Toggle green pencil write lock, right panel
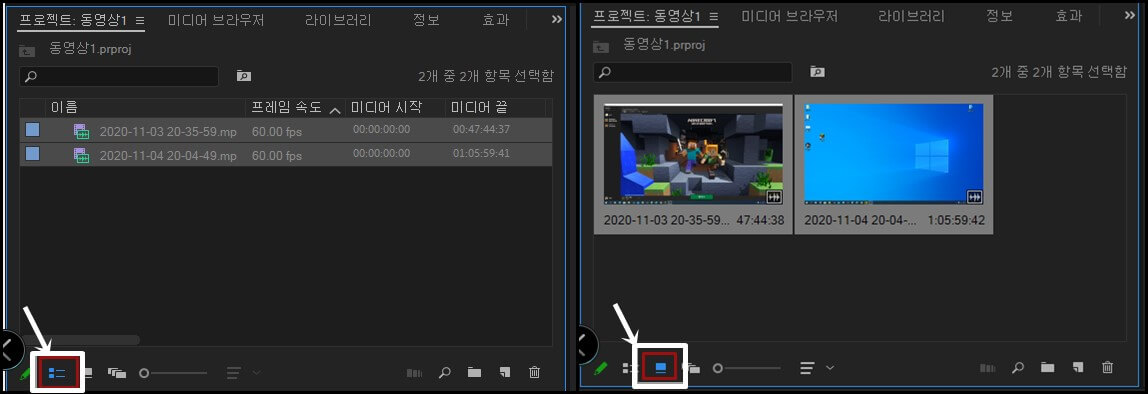This screenshot has width=1148, height=394. coord(600,368)
